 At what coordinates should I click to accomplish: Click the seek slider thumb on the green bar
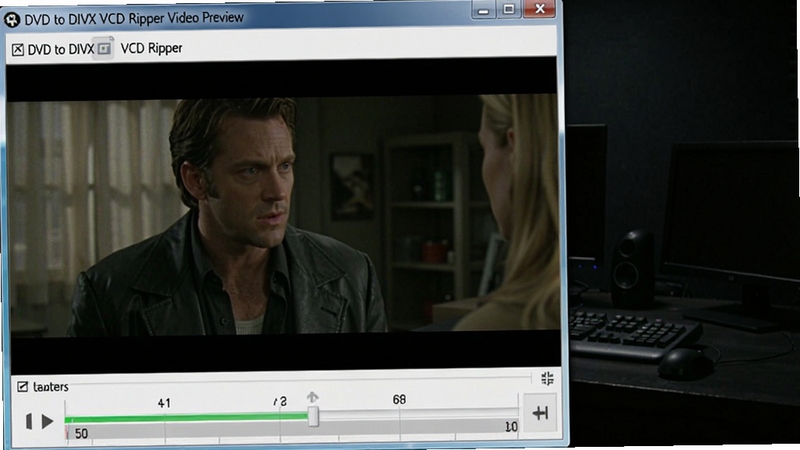pyautogui.click(x=313, y=416)
